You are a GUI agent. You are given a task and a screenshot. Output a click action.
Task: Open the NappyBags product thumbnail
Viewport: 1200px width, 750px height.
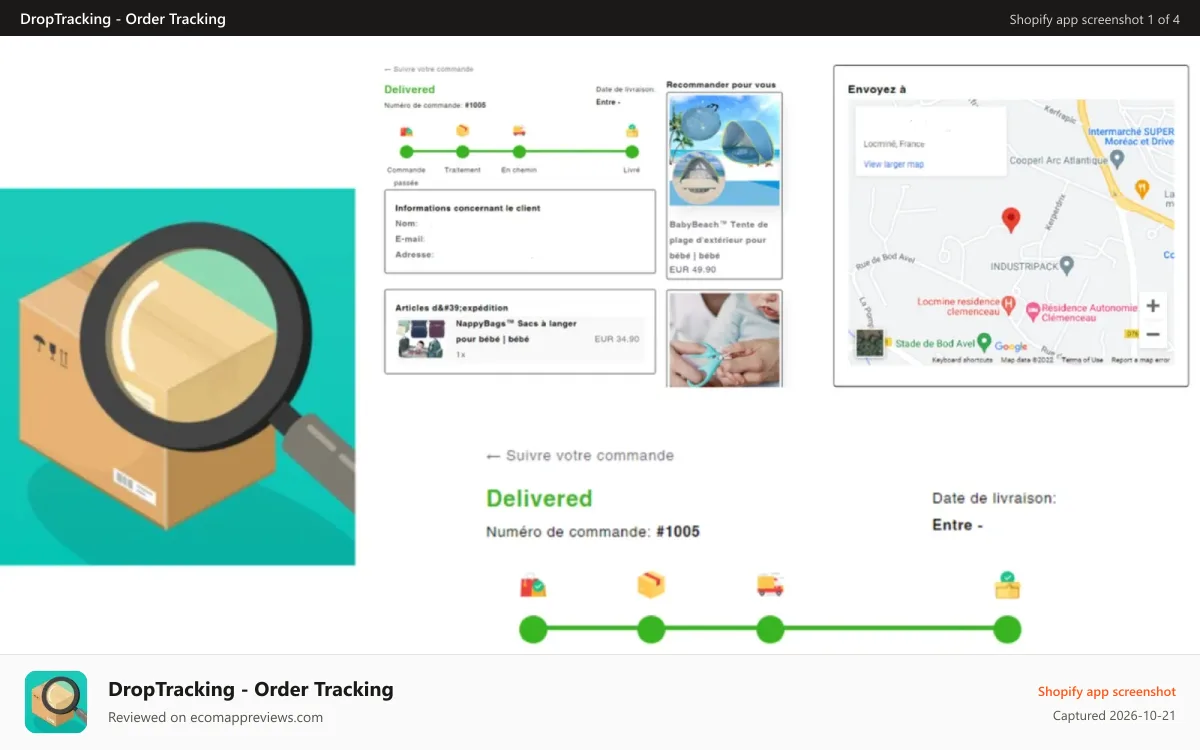[x=420, y=339]
